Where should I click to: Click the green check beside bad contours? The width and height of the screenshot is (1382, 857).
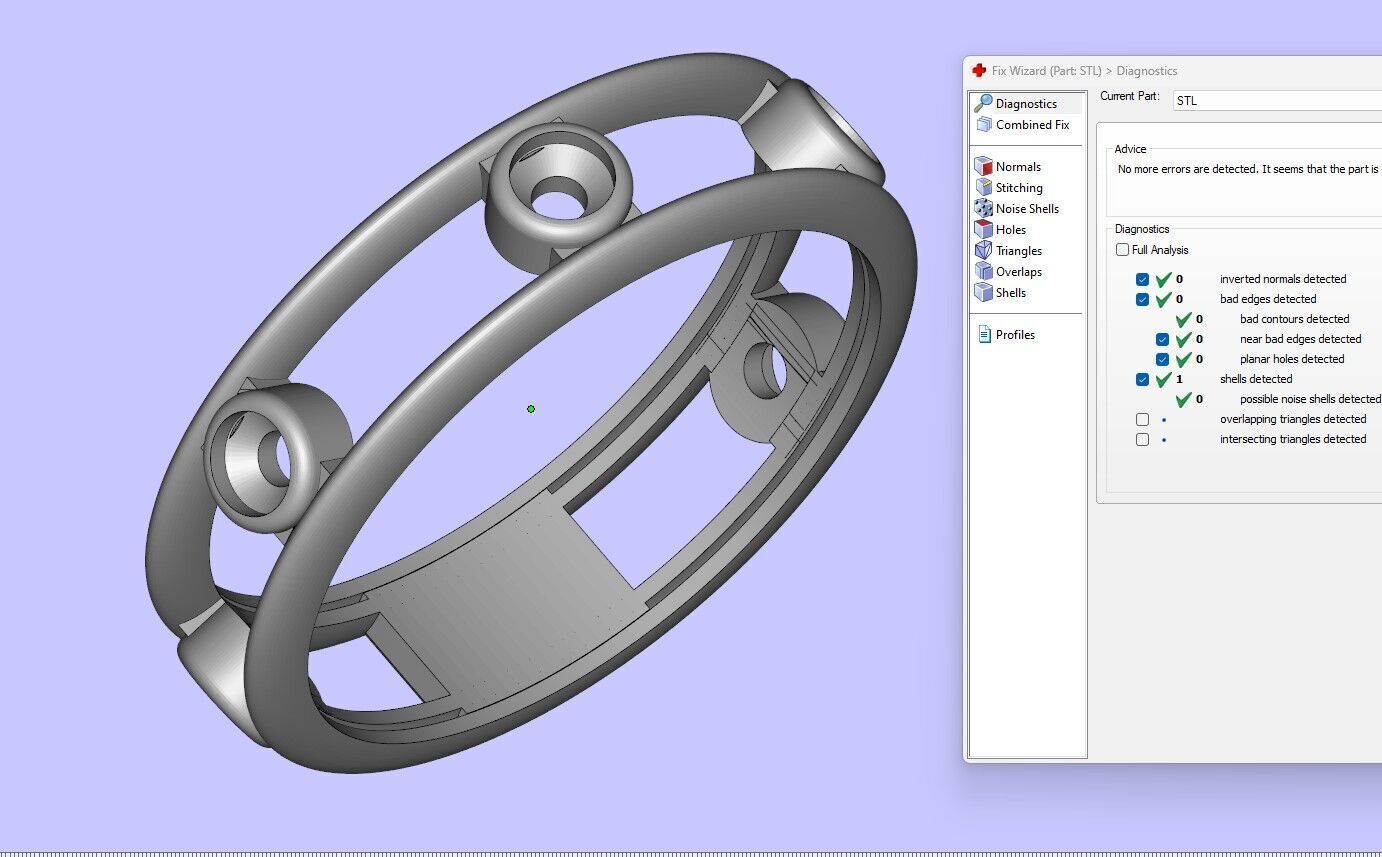(x=1183, y=319)
